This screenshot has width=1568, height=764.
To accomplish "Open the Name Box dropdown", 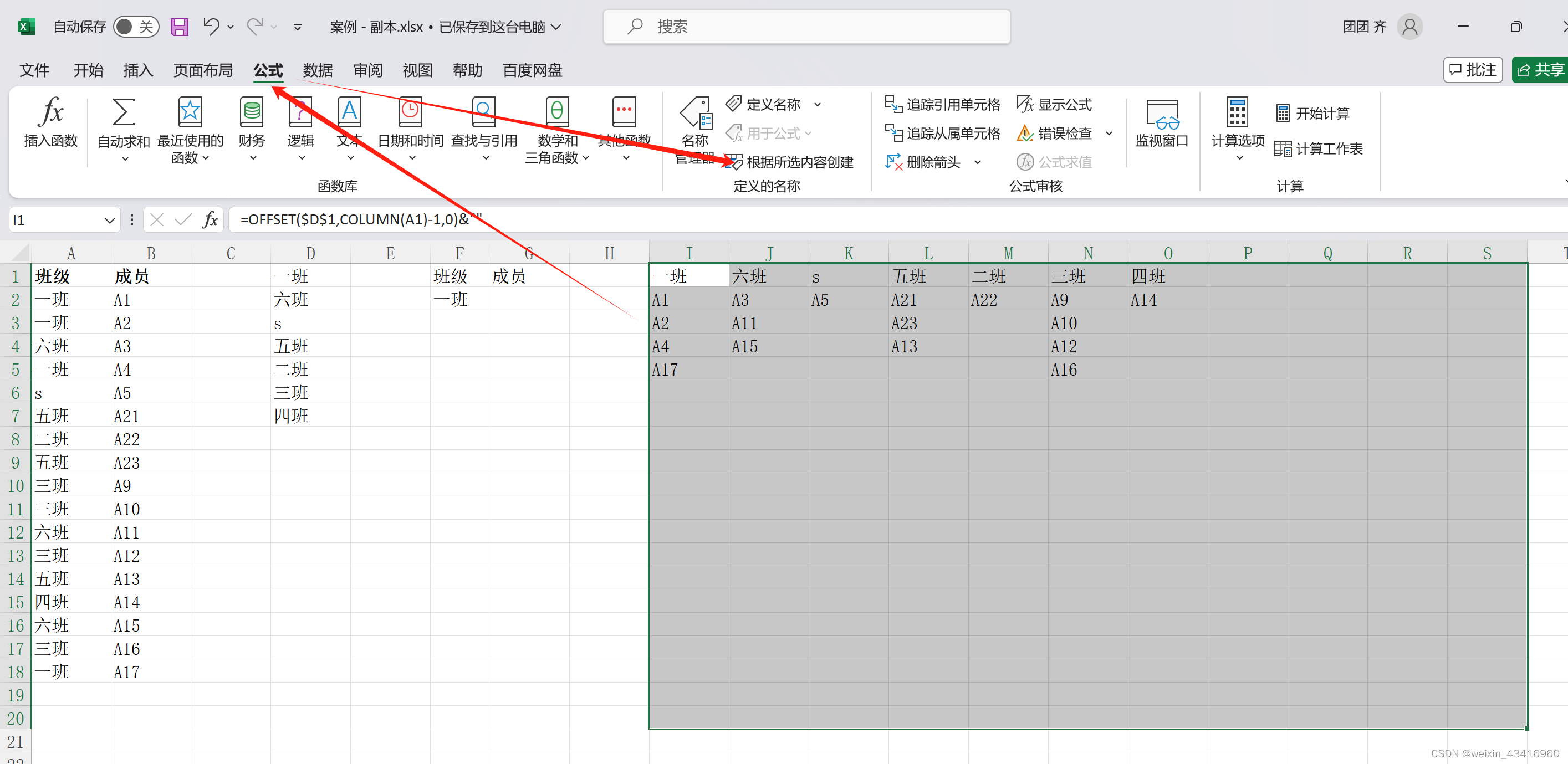I will (x=110, y=219).
